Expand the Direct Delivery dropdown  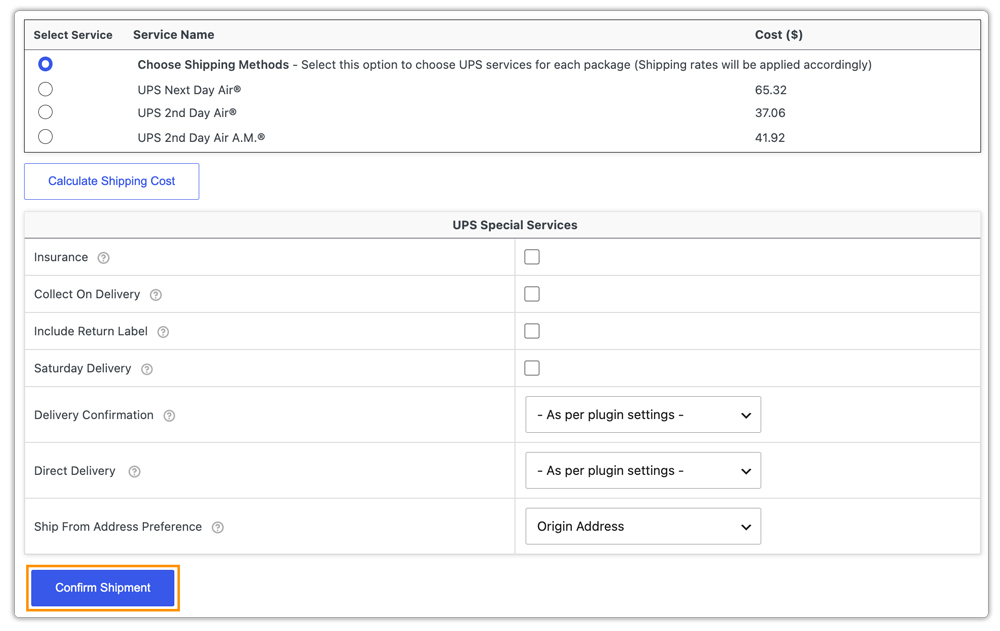pyautogui.click(x=643, y=471)
